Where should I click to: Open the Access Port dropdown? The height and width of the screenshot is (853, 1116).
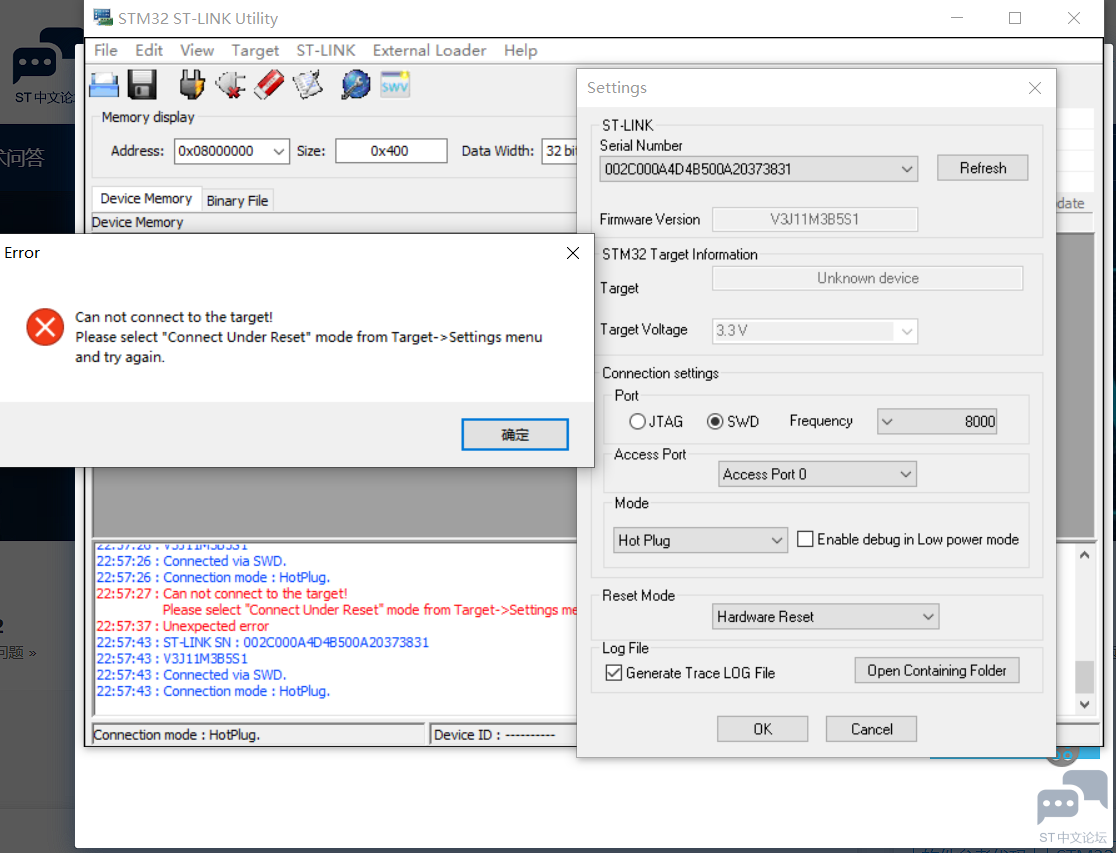click(x=905, y=474)
